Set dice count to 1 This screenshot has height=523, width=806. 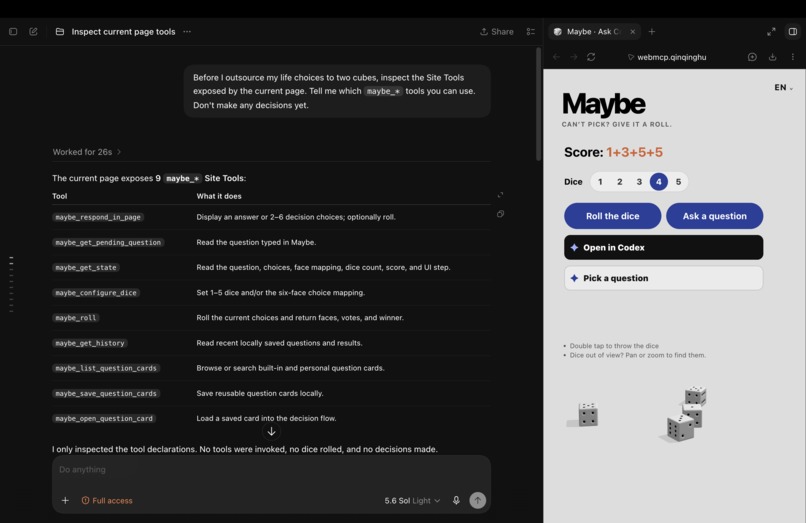[600, 182]
